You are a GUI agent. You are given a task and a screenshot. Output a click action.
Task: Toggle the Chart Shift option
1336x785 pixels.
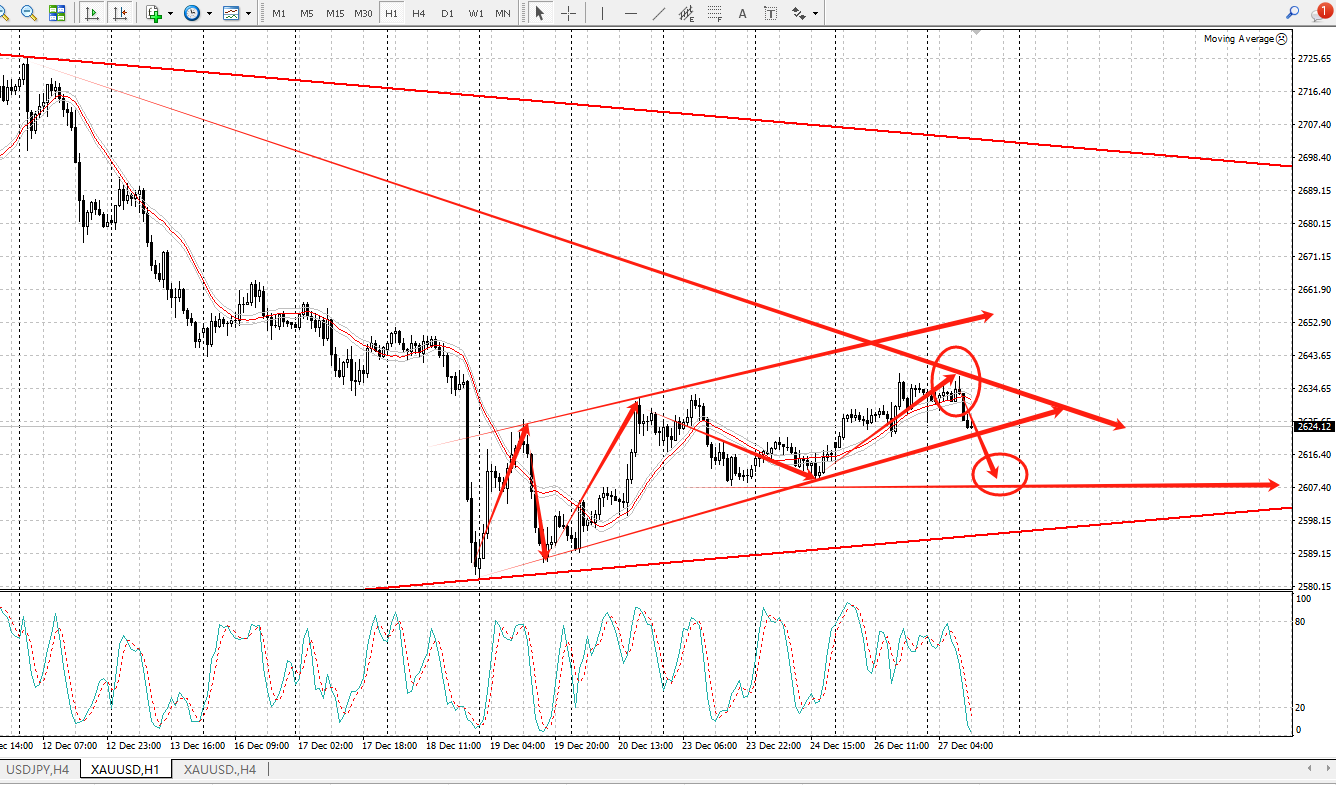click(x=120, y=13)
